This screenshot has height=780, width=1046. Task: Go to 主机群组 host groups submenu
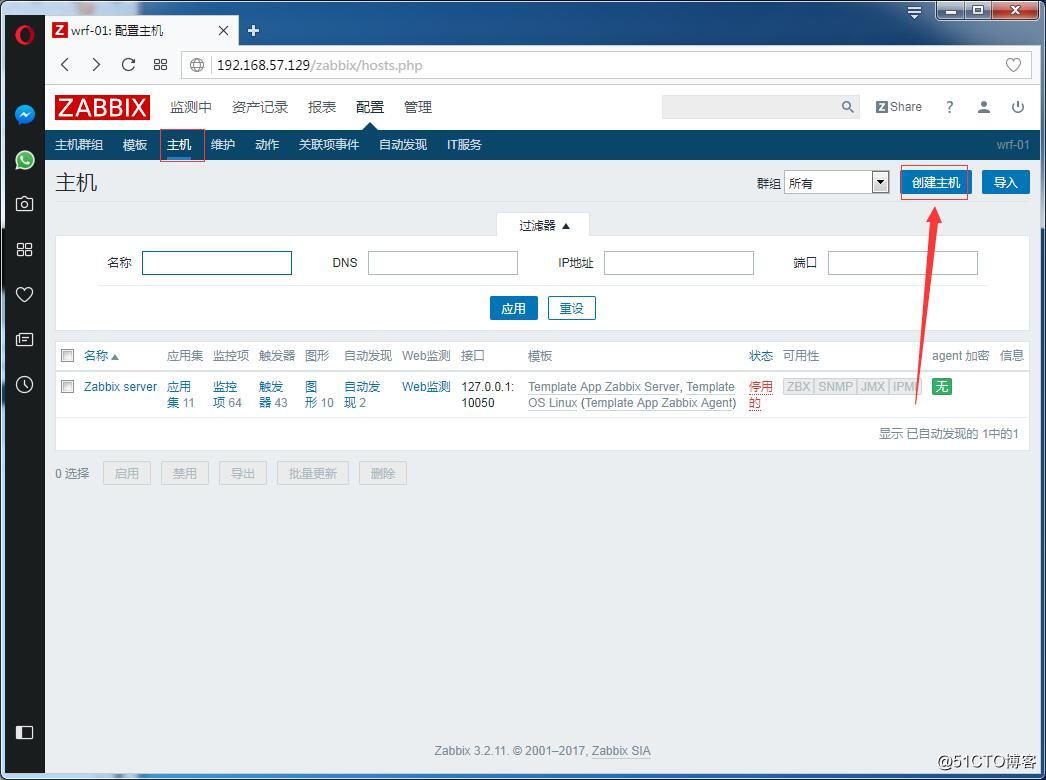[x=79, y=145]
